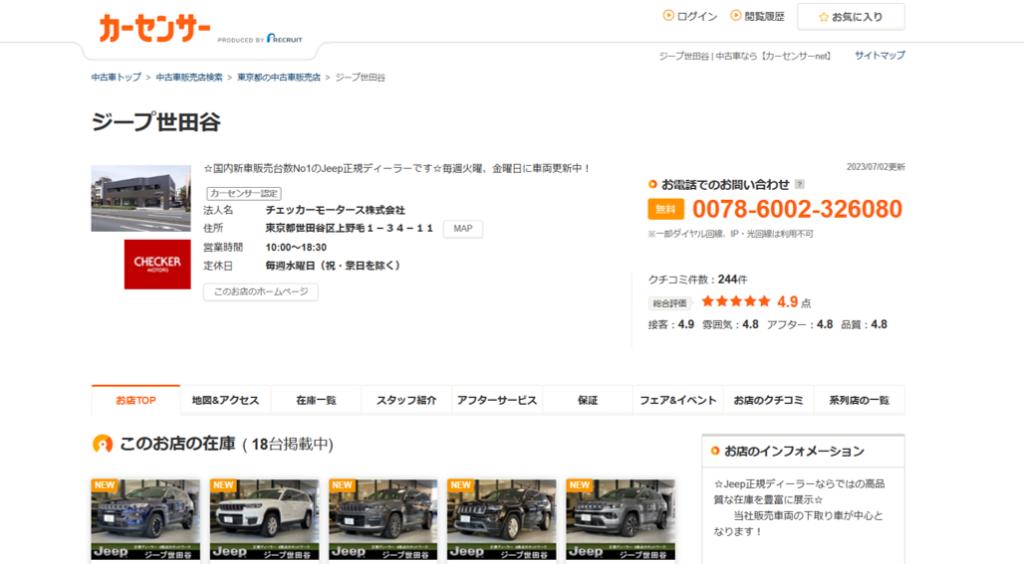1024x564 pixels.
Task: Open the サイトマップ link
Action: click(879, 56)
